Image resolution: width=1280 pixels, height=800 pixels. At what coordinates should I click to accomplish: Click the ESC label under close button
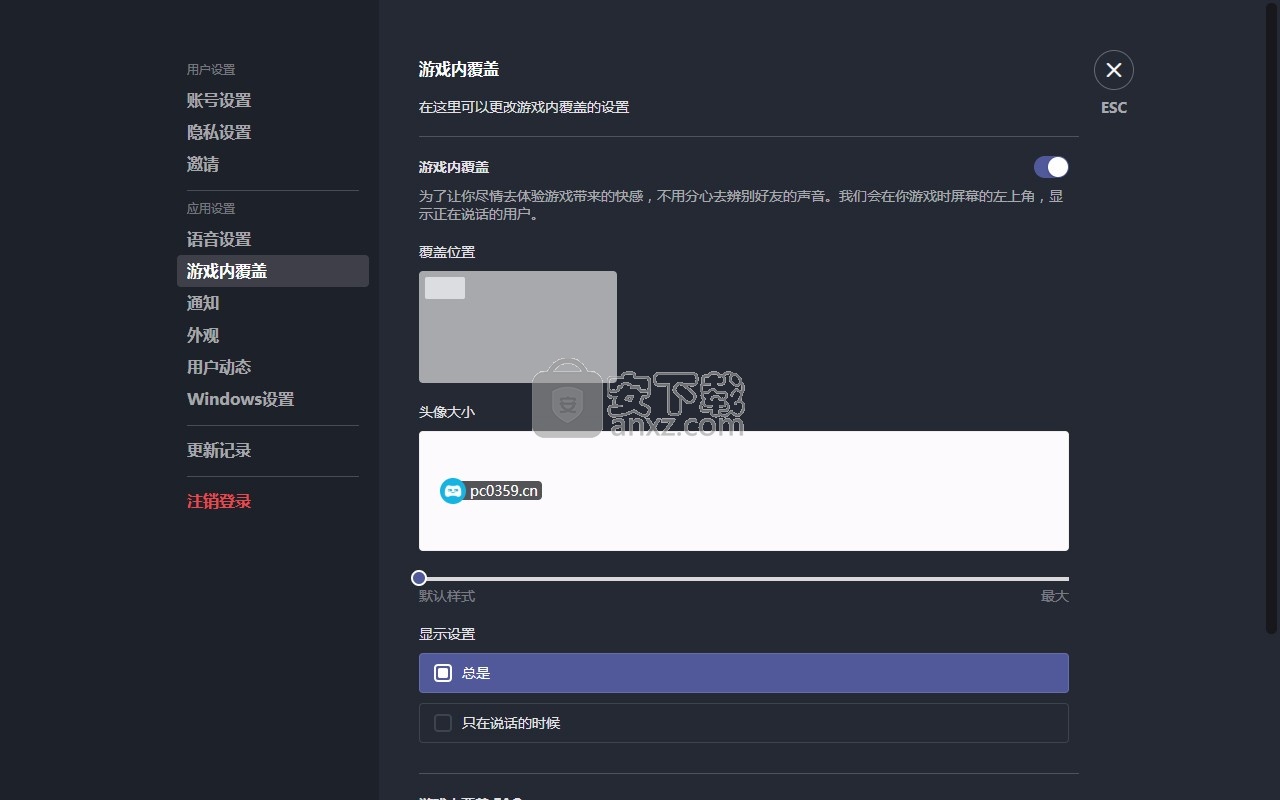coord(1114,108)
